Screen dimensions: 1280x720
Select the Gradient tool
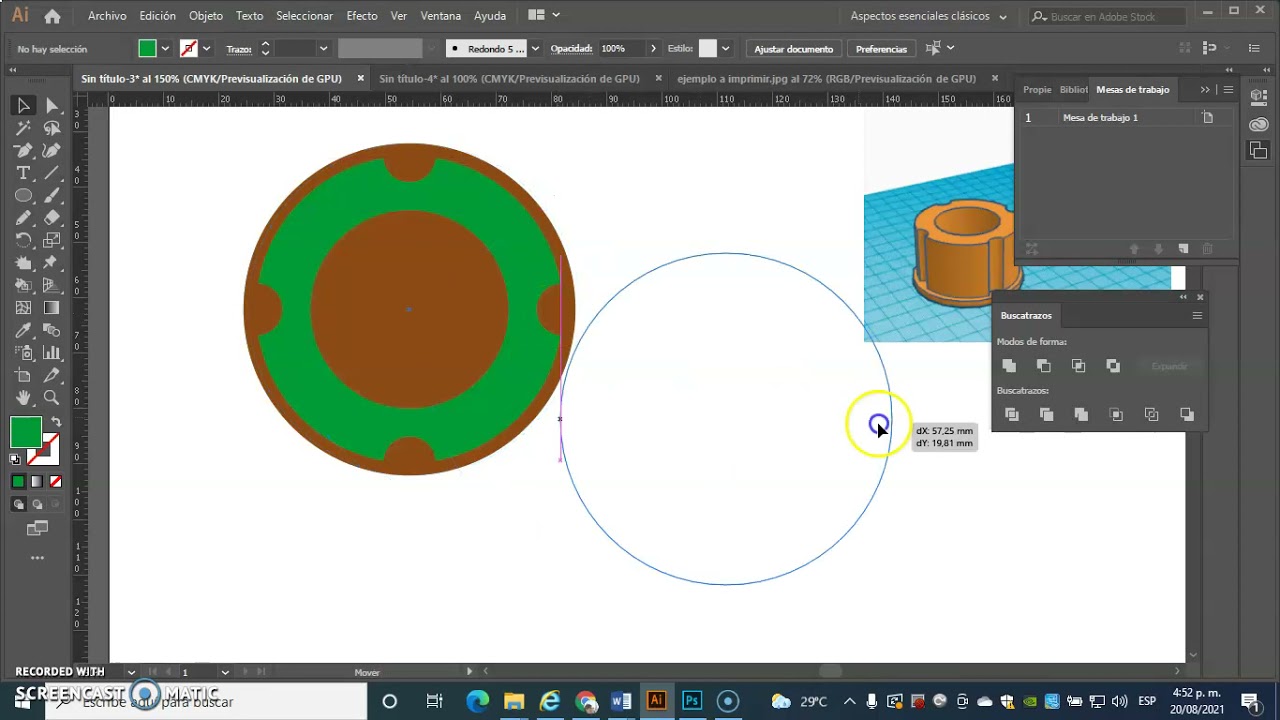pos(51,308)
